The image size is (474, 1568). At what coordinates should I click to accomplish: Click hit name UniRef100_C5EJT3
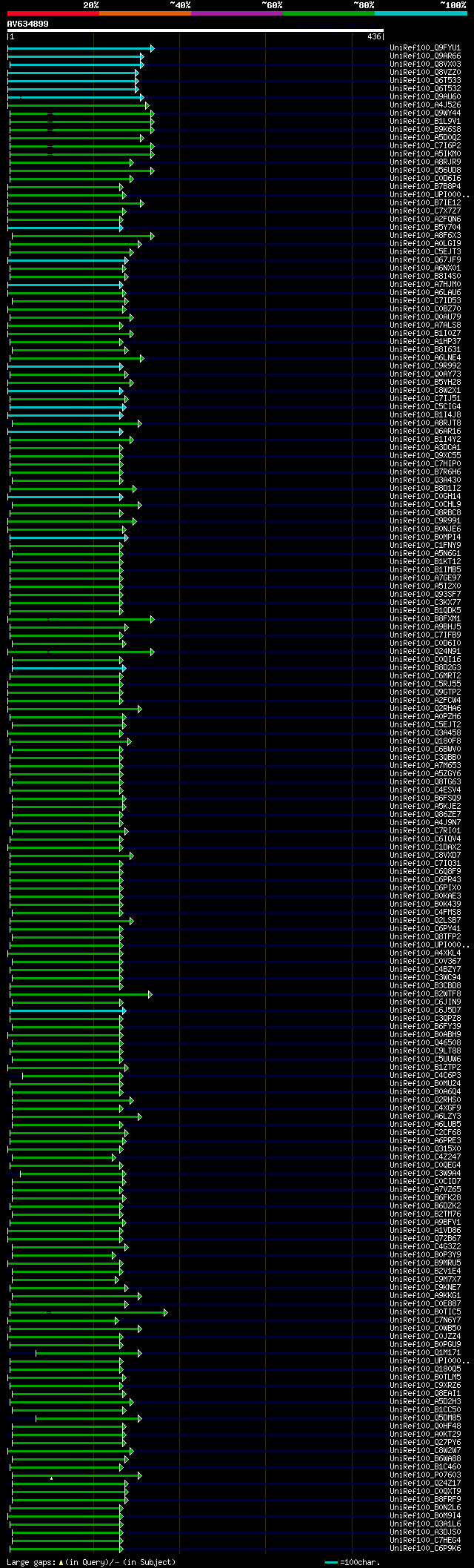click(x=425, y=252)
